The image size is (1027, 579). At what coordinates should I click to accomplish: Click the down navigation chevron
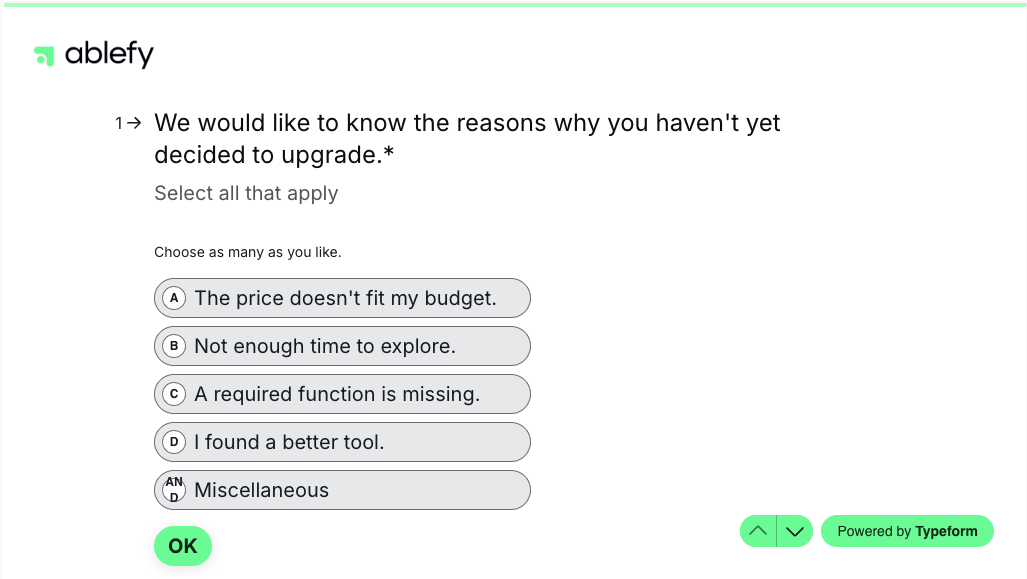[795, 531]
